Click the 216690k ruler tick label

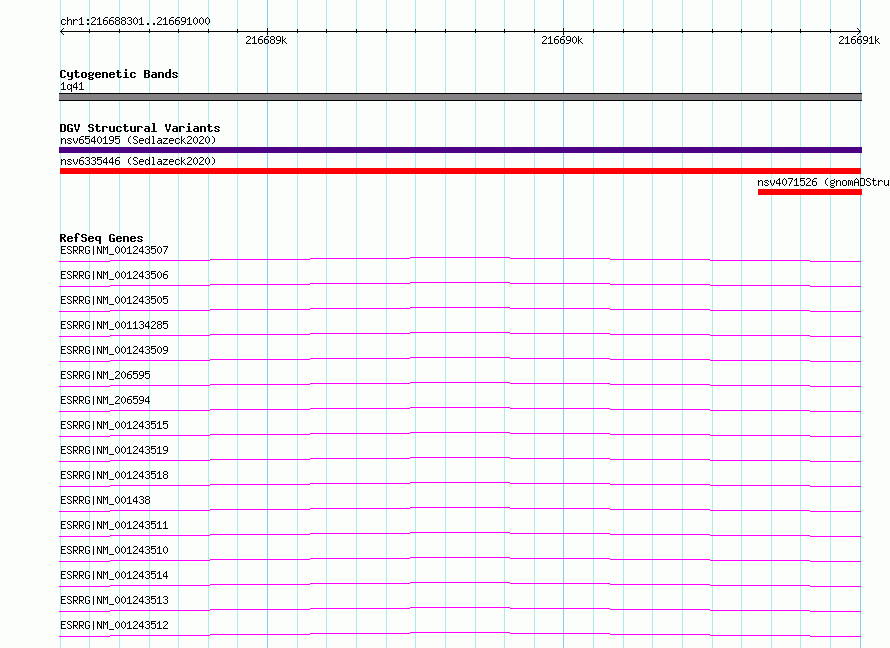(x=562, y=40)
